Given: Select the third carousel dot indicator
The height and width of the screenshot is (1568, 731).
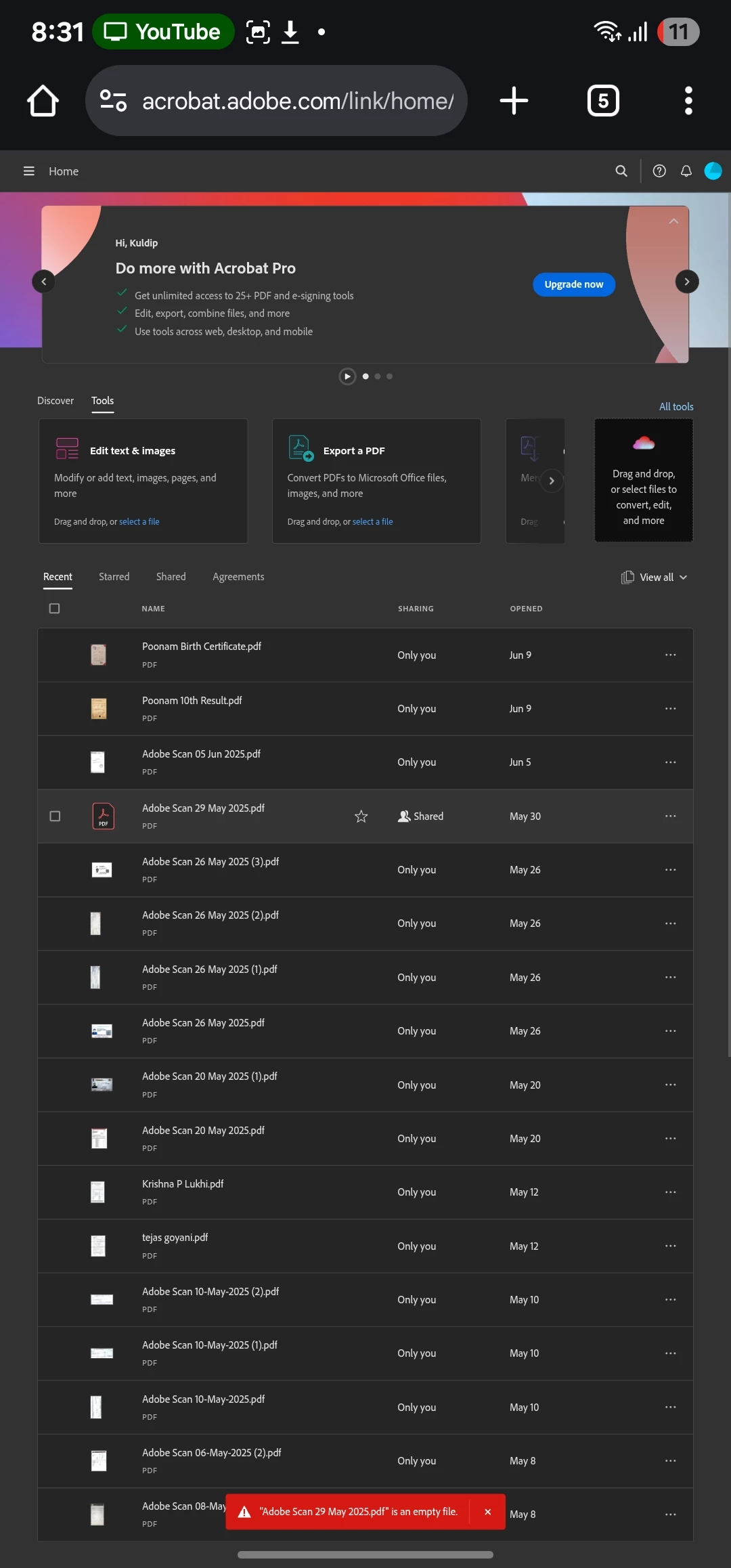Looking at the screenshot, I should pyautogui.click(x=389, y=376).
